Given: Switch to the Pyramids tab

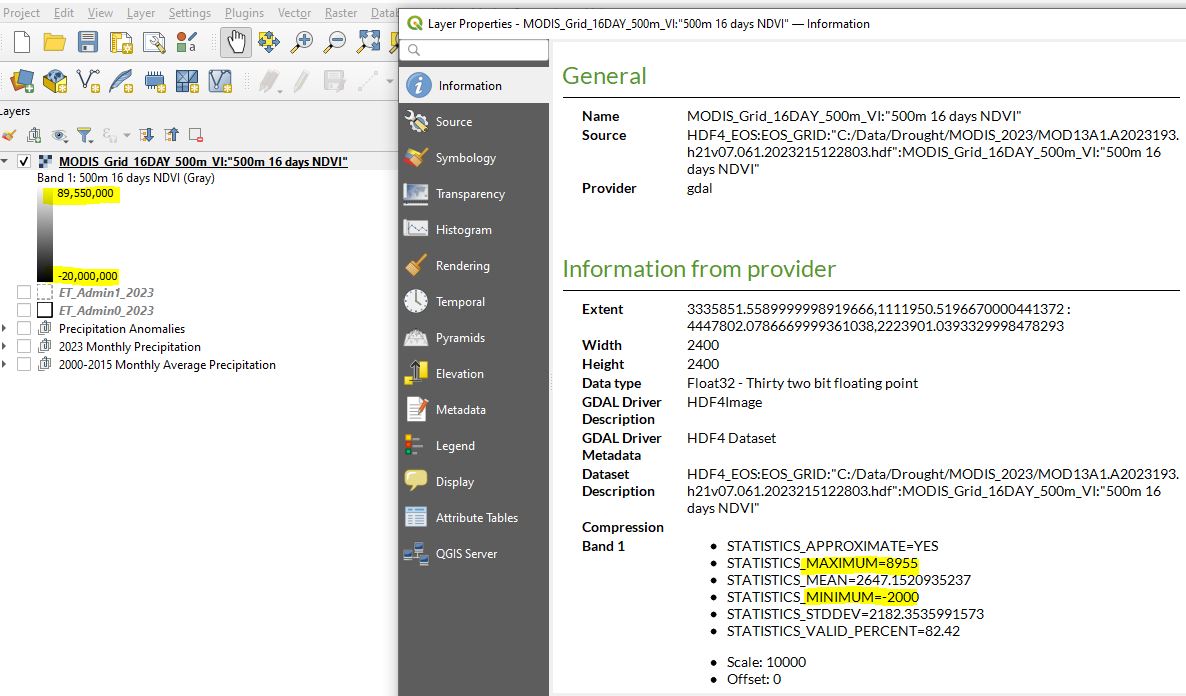Looking at the screenshot, I should 473,337.
